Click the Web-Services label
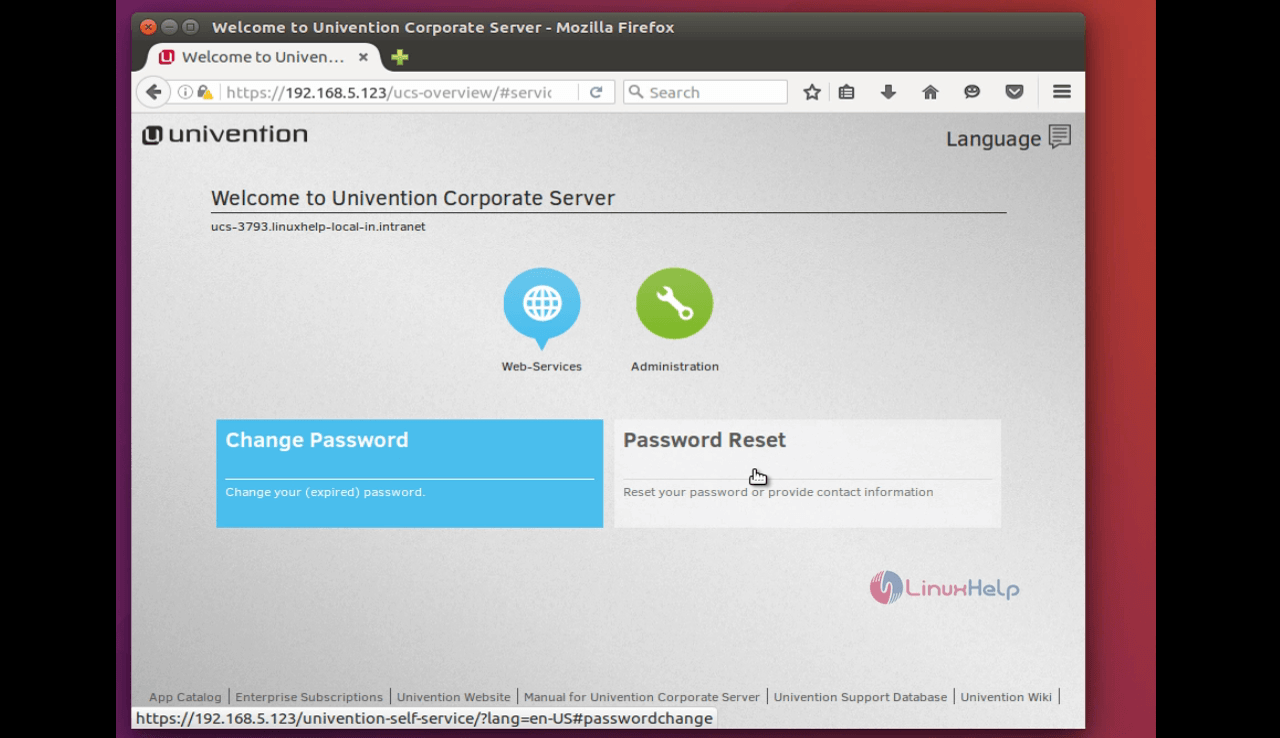Screen dimensions: 1280x738 point(542,367)
